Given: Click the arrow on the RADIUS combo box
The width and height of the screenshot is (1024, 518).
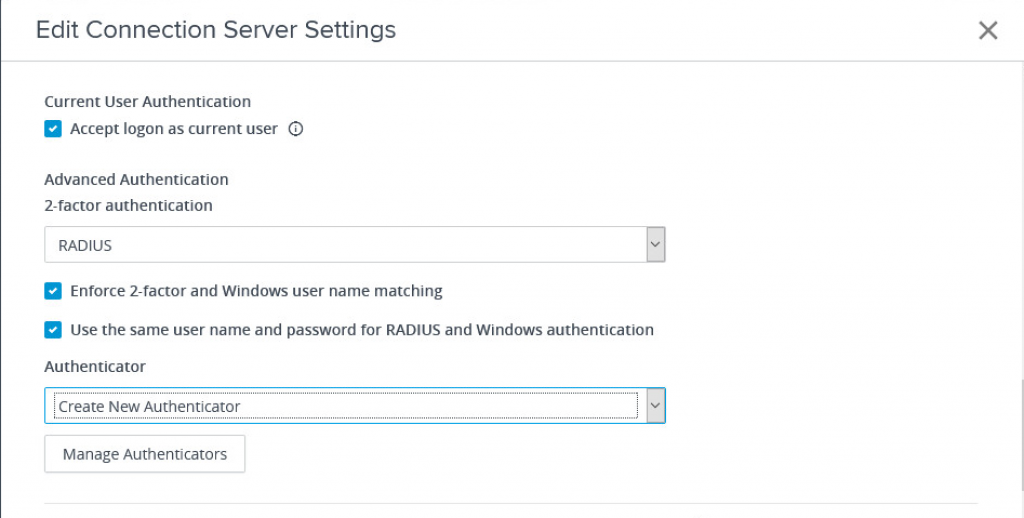Looking at the screenshot, I should pyautogui.click(x=655, y=244).
